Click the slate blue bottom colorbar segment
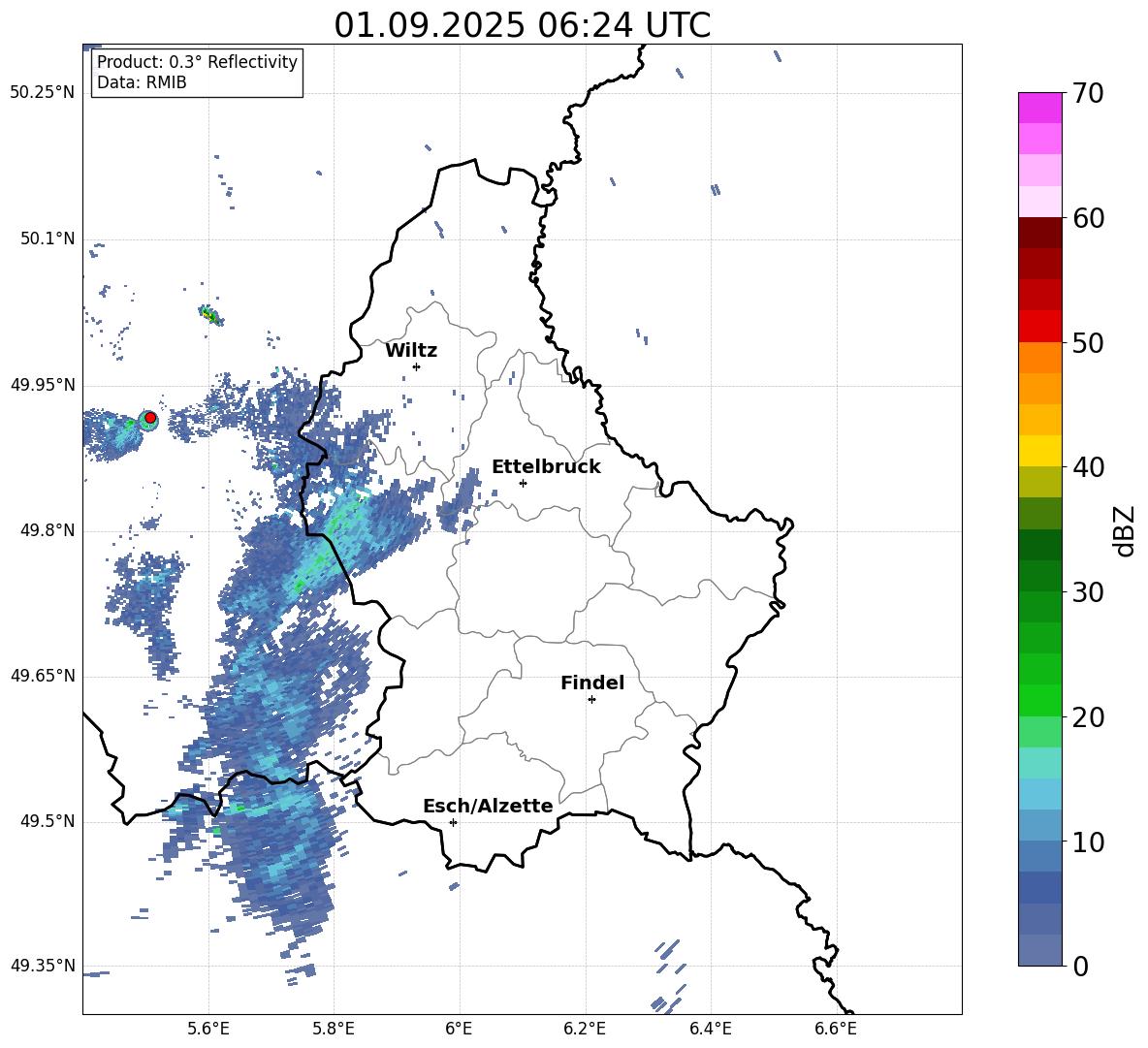 pos(1039,950)
